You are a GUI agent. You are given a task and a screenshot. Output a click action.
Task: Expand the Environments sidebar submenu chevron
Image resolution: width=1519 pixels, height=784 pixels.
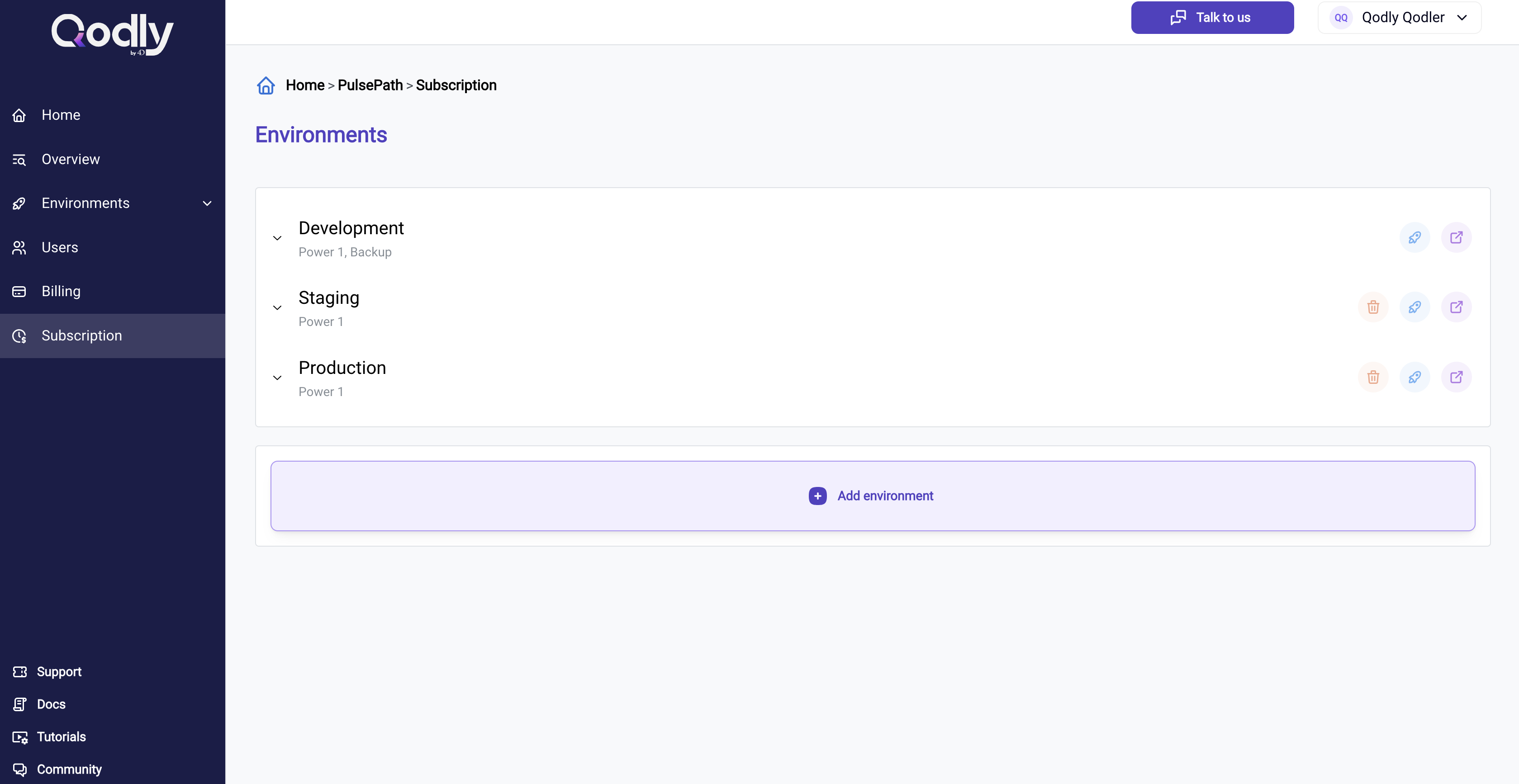207,203
